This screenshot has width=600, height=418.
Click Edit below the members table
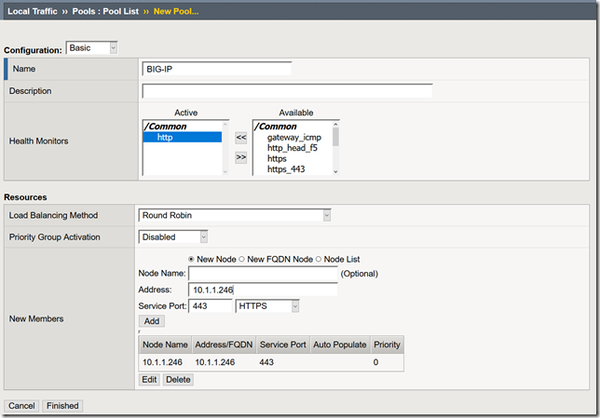pos(149,380)
